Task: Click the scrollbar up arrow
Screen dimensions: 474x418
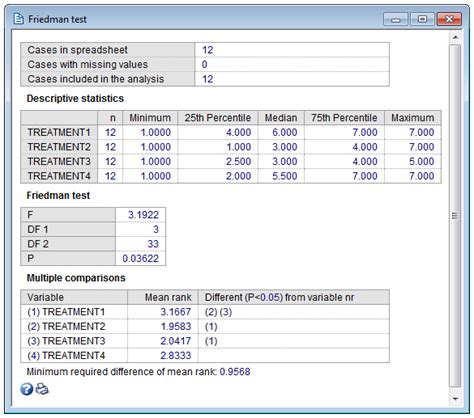Action: click(455, 37)
